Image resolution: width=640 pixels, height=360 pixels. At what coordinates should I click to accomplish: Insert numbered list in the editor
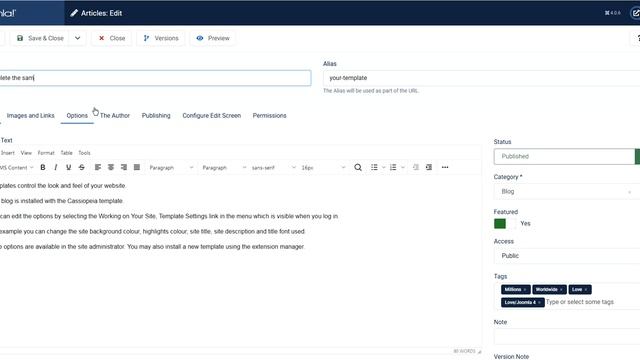point(393,167)
